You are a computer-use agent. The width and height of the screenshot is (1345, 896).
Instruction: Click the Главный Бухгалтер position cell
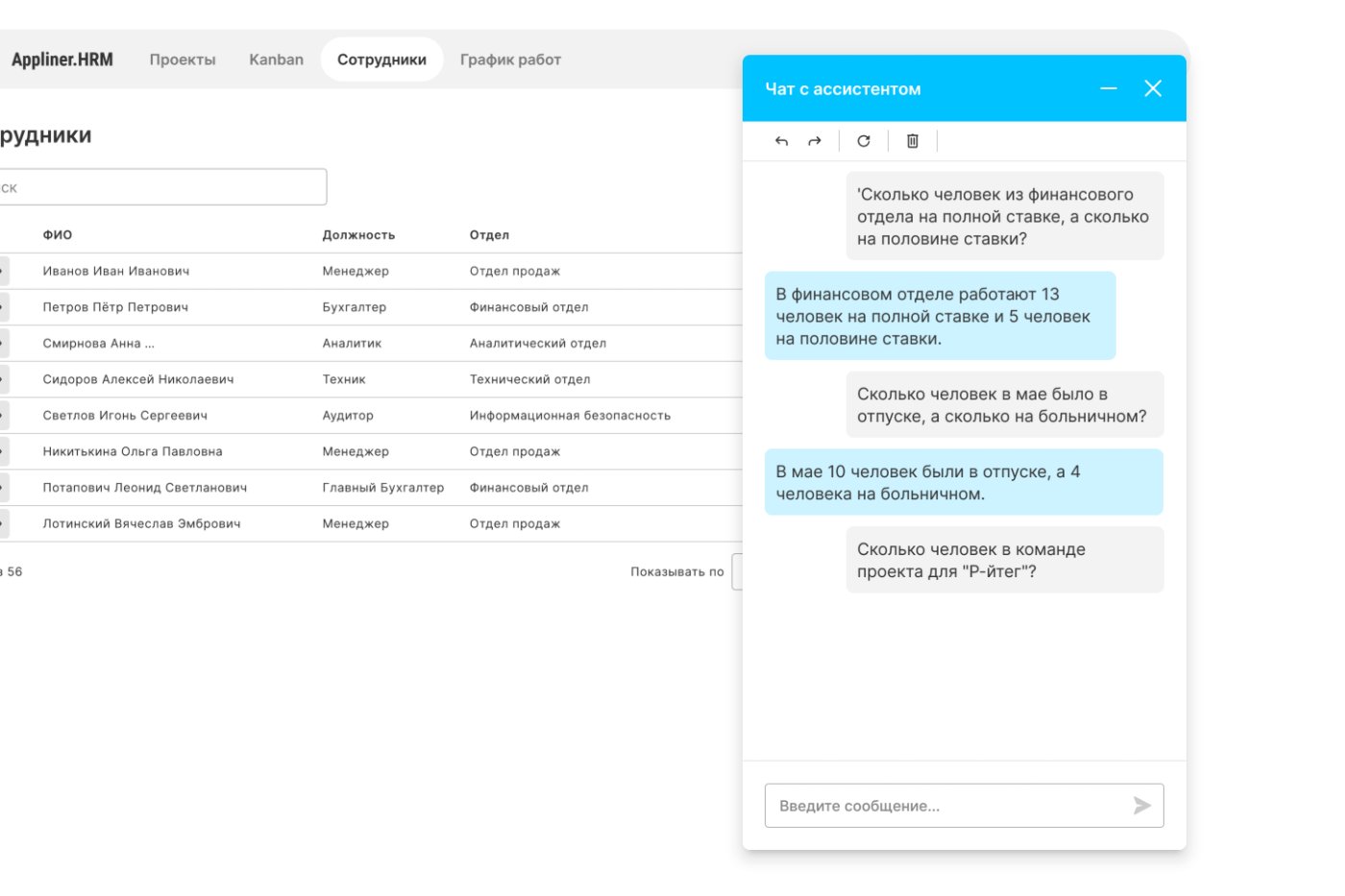tap(383, 488)
